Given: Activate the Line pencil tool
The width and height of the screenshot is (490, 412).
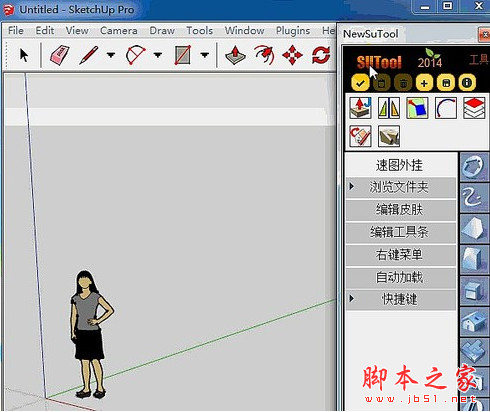Looking at the screenshot, I should coord(89,55).
